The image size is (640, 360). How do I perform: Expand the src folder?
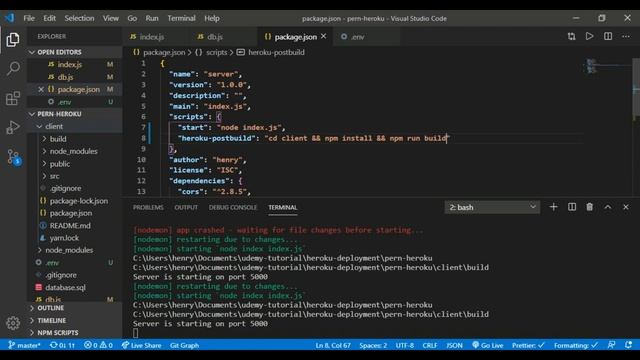pyautogui.click(x=74, y=176)
